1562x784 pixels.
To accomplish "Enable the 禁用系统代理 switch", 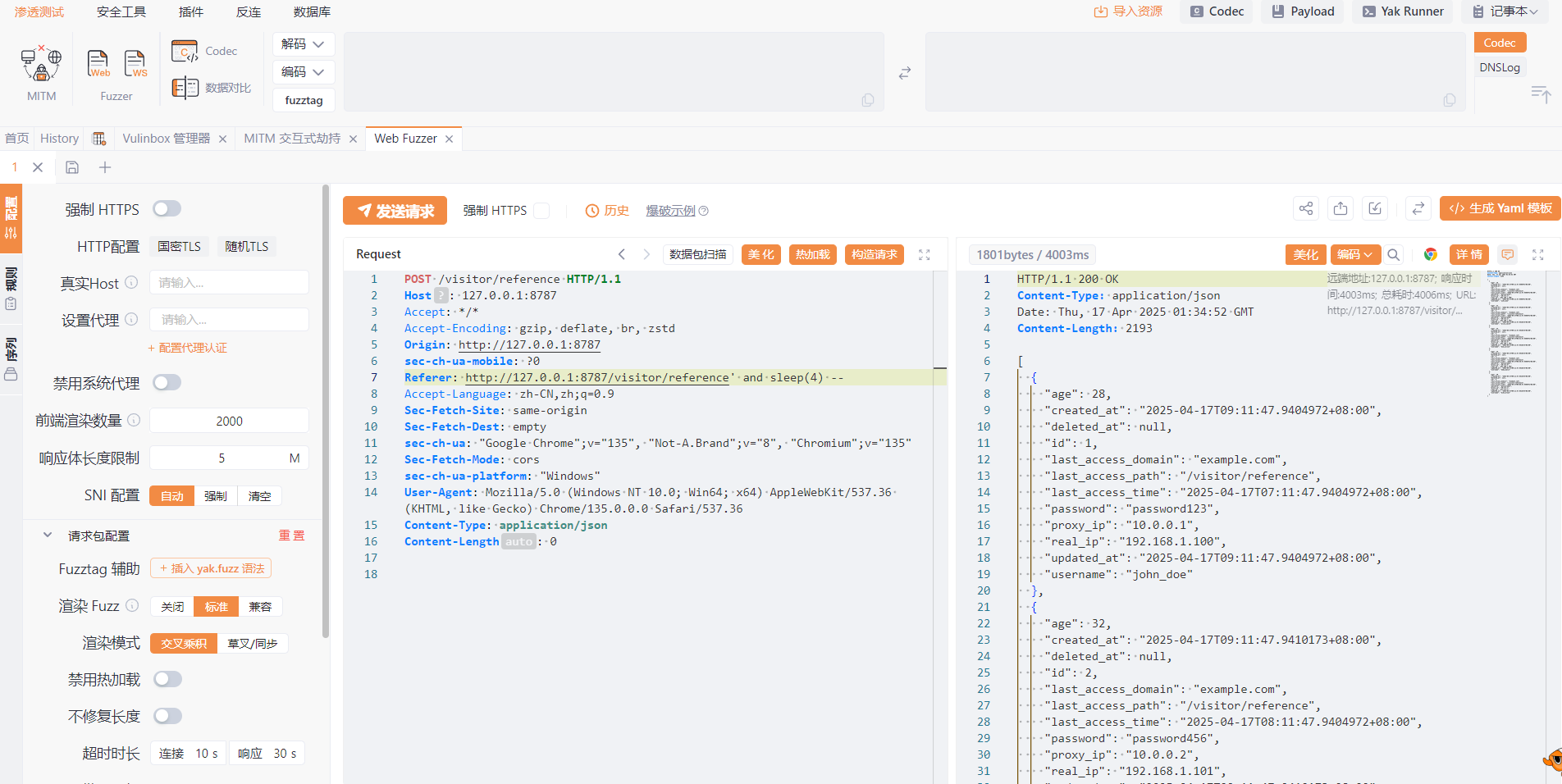I will click(x=167, y=383).
